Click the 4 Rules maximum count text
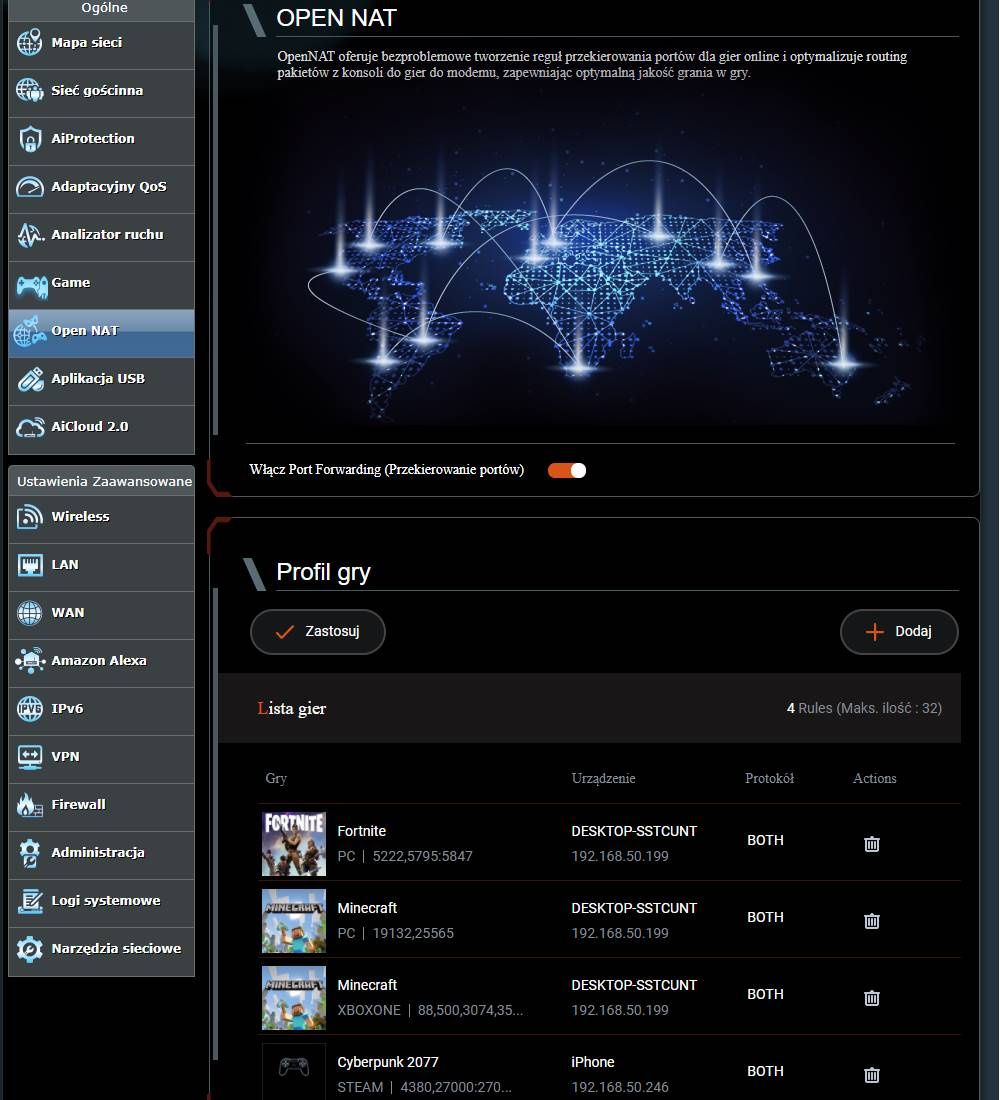Image resolution: width=1000 pixels, height=1100 pixels. 864,709
